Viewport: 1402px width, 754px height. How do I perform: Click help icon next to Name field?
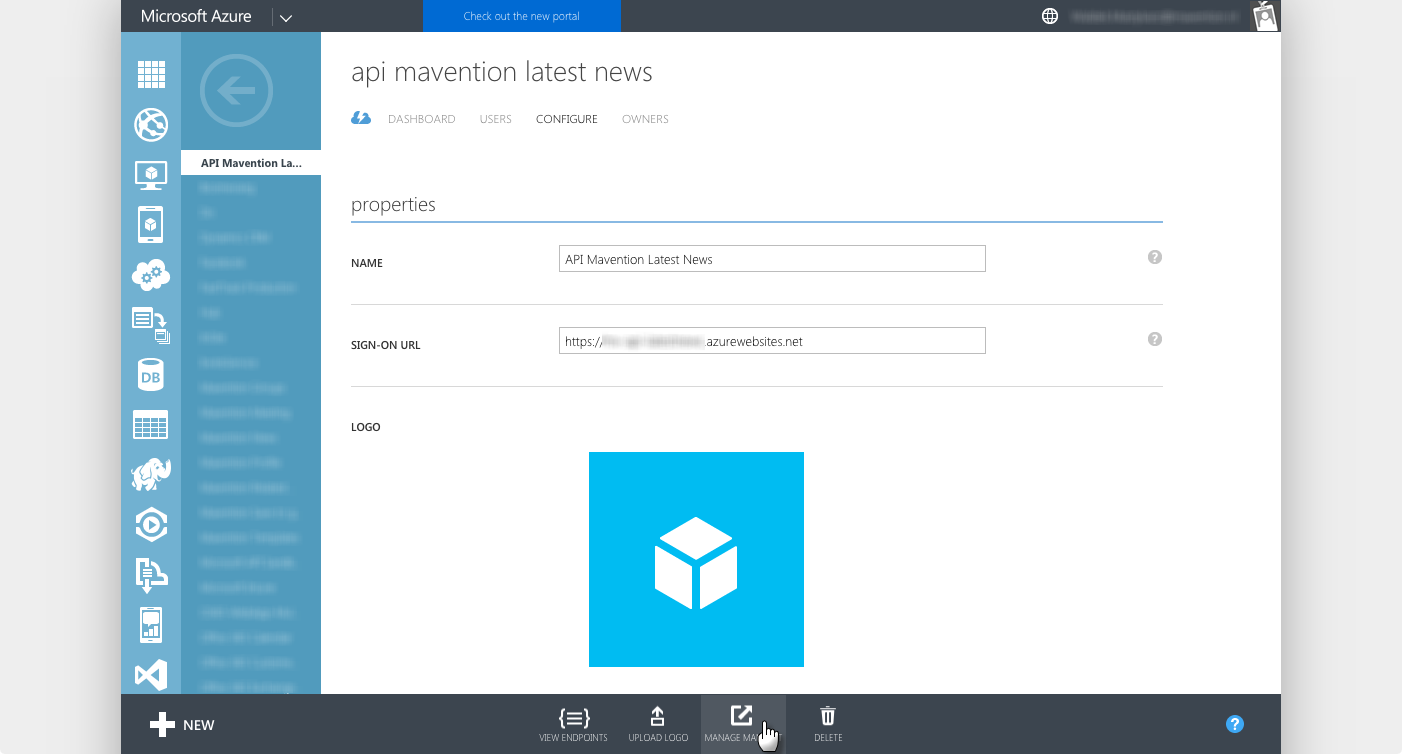pos(1155,257)
